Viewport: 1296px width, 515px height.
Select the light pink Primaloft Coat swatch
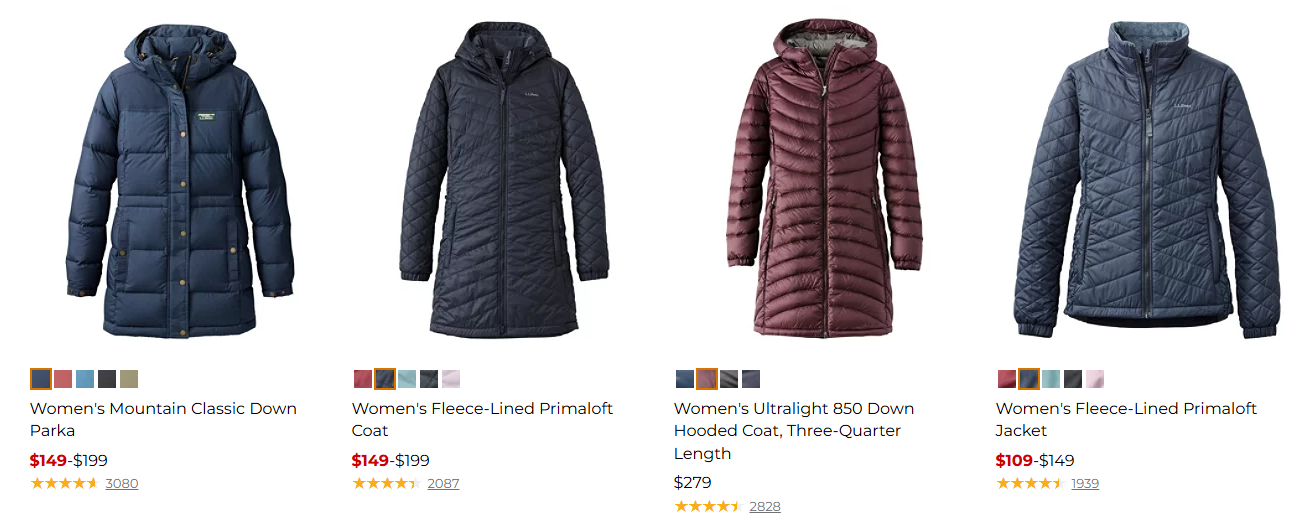(x=451, y=379)
